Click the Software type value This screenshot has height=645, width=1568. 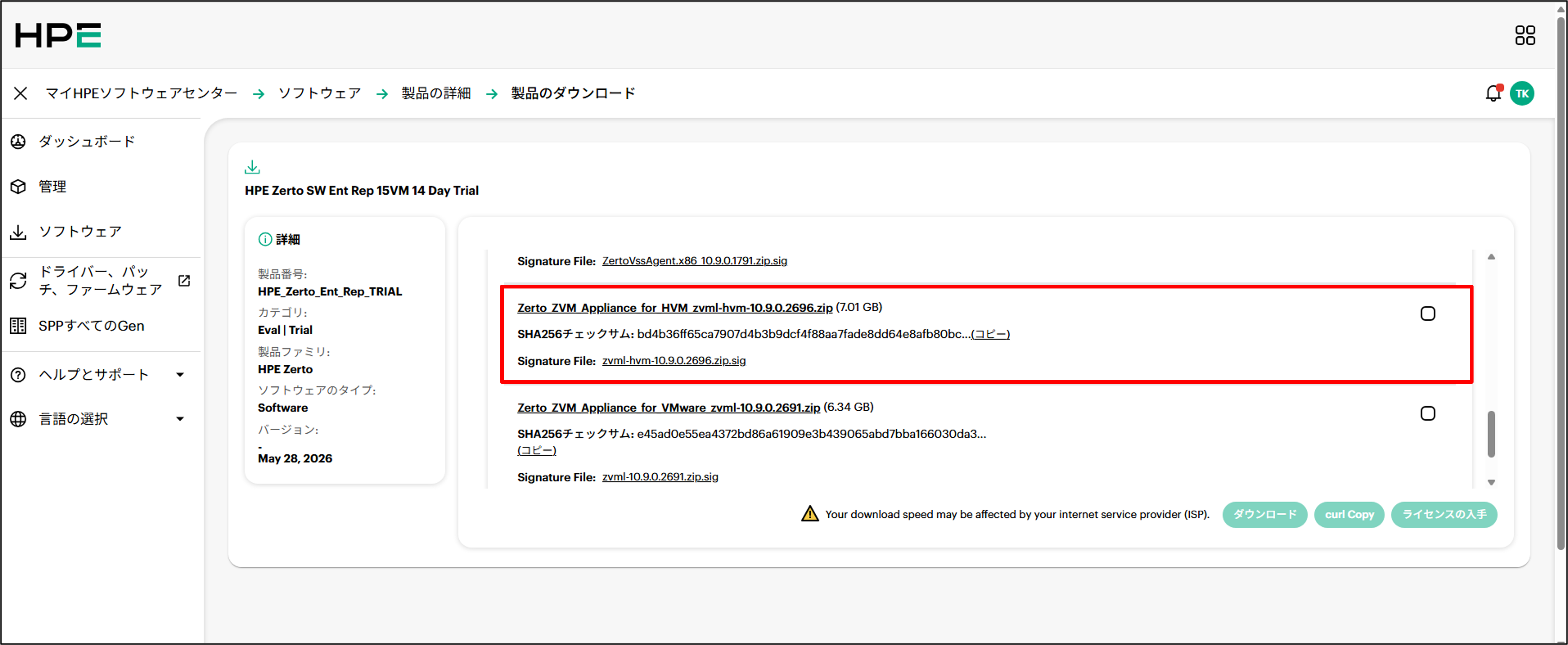click(x=283, y=408)
